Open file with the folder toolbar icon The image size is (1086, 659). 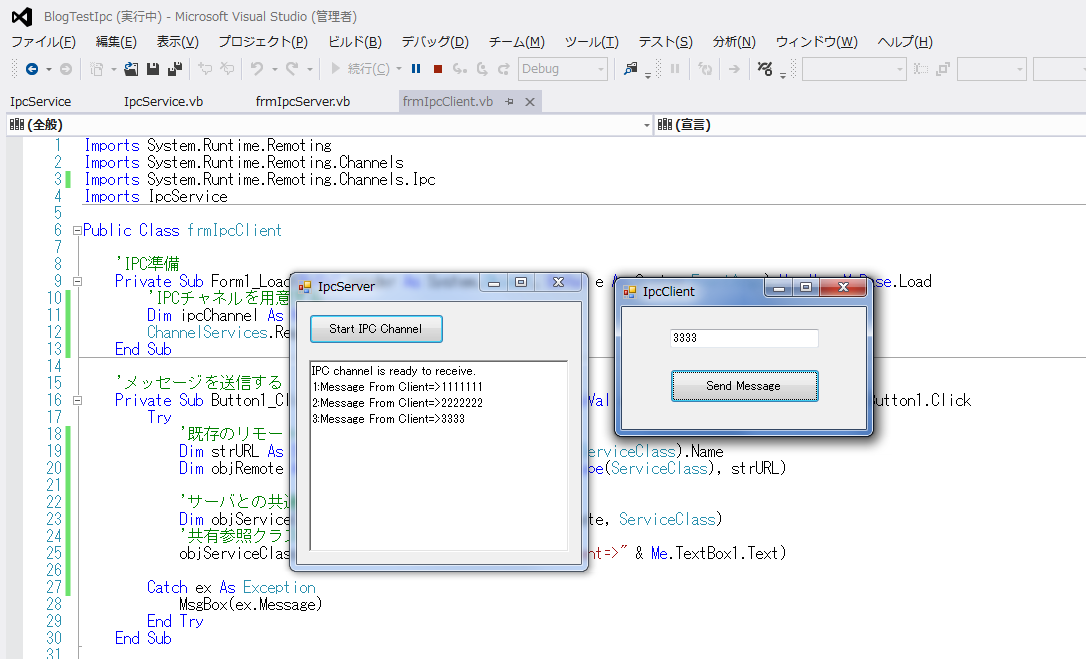click(131, 69)
